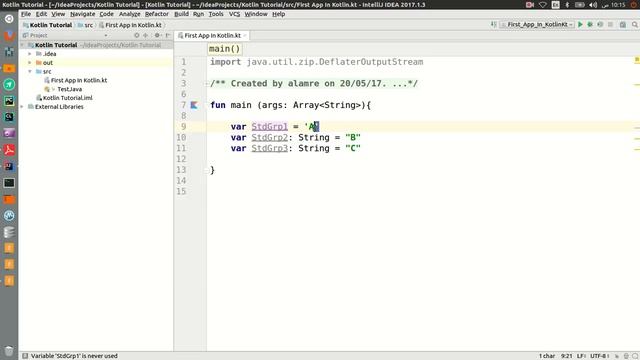Open the Analyze menu
The image size is (640, 360).
129,14
